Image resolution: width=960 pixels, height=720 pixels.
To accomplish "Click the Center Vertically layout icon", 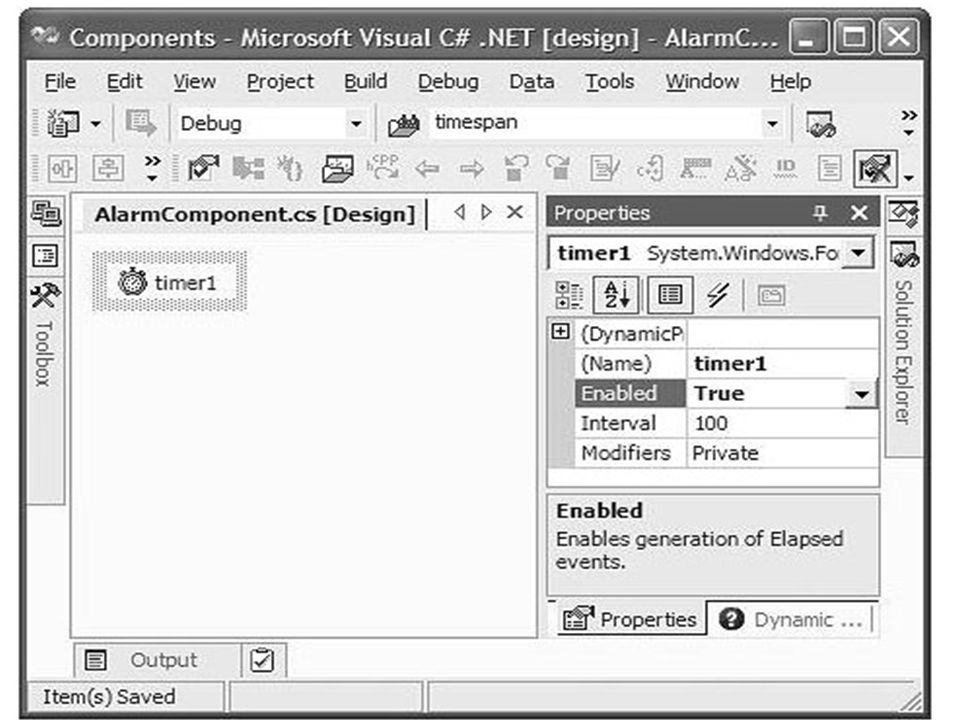I will 108,168.
